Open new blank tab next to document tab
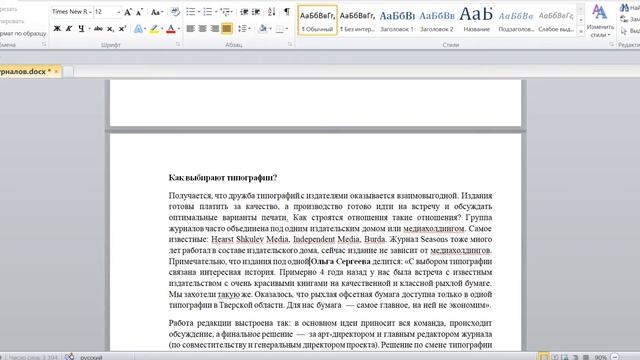Viewport: 640px width, 360px height. coord(68,71)
